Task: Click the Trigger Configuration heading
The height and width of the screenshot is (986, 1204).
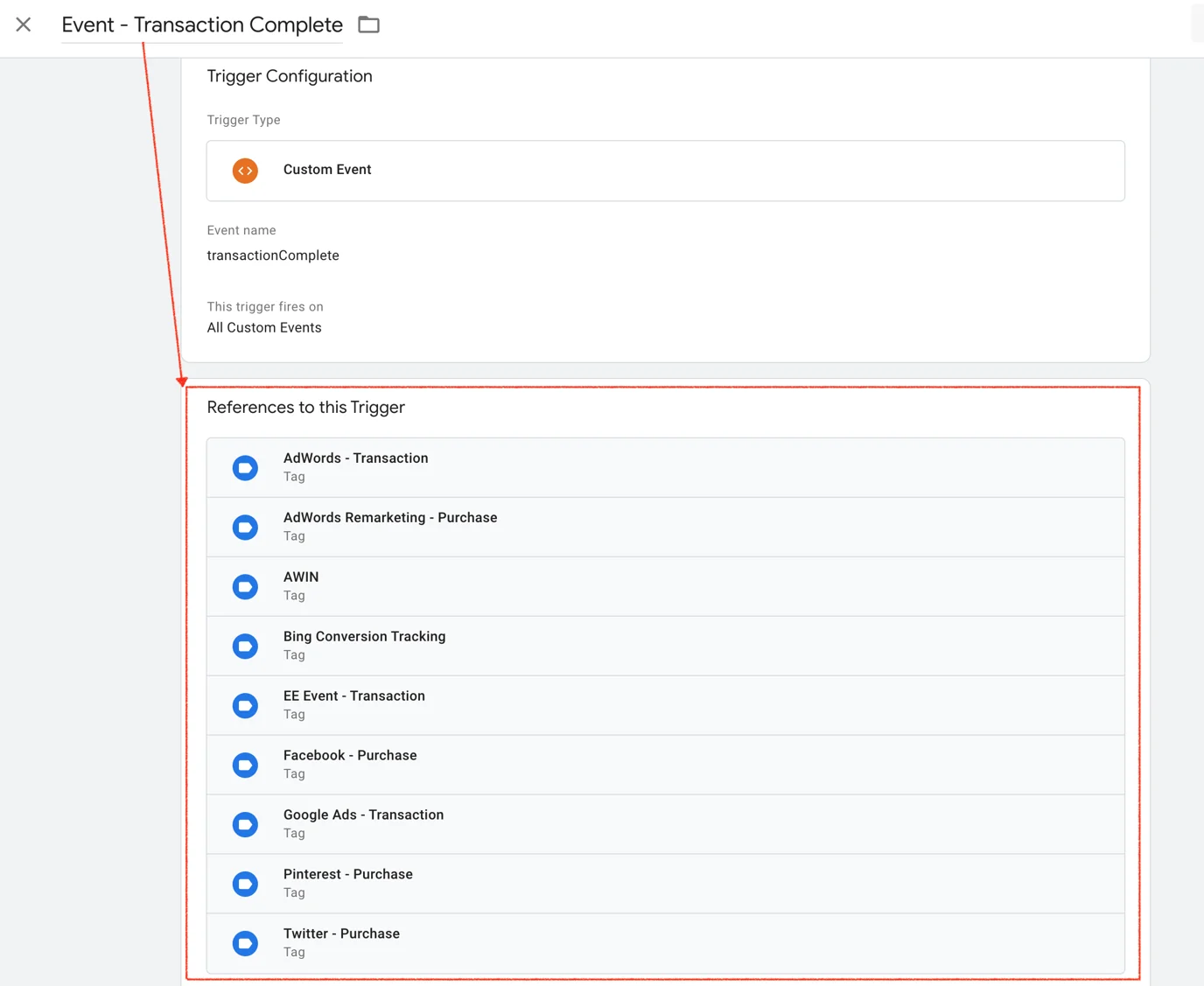Action: click(x=290, y=76)
